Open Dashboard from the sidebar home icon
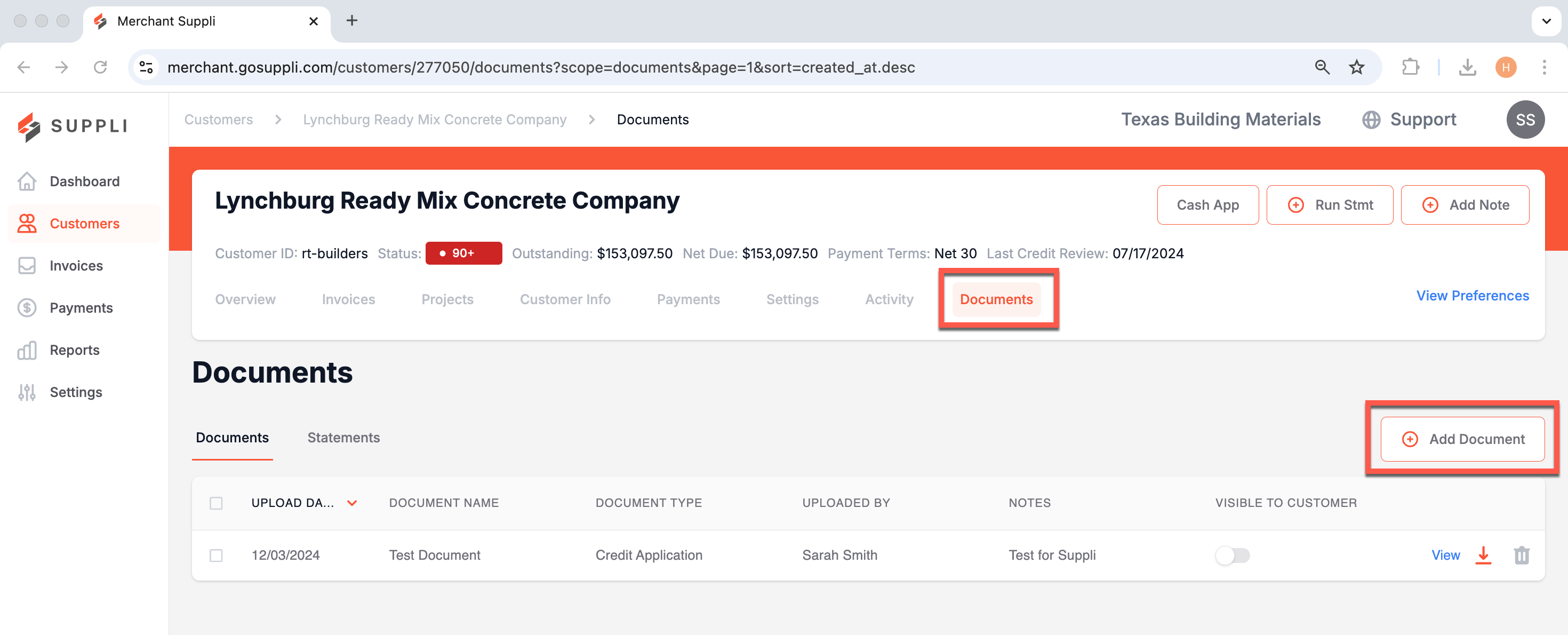 coord(27,181)
